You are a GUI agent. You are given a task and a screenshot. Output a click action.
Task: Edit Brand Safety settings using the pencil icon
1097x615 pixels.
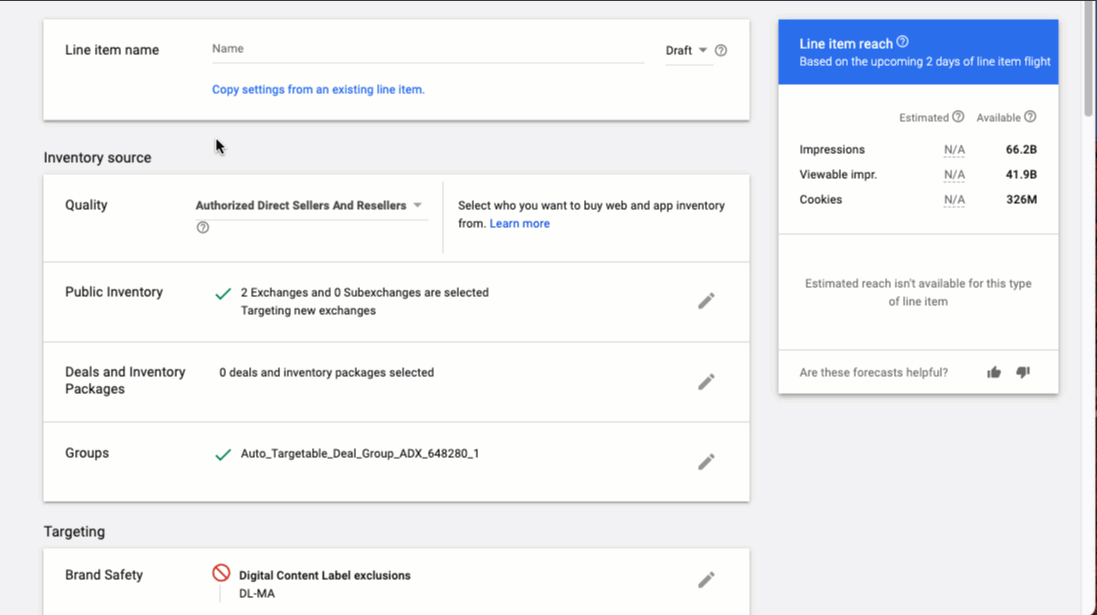[706, 579]
